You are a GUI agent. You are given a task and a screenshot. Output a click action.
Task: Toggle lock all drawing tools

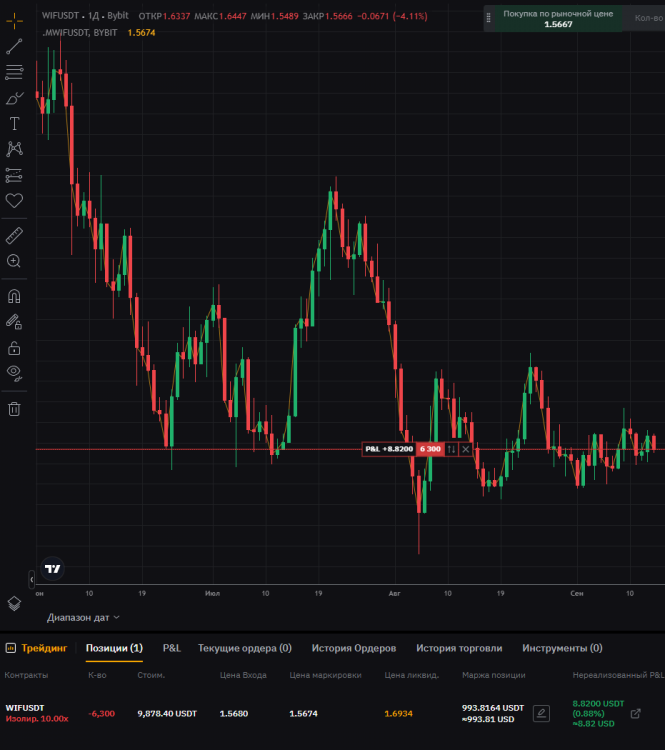(14, 348)
